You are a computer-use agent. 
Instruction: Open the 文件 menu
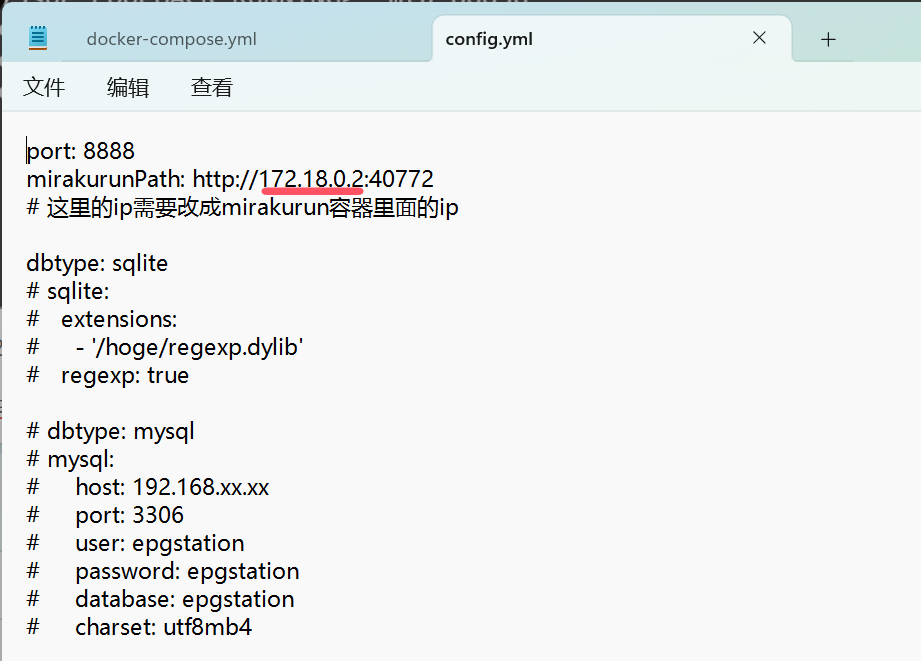(44, 88)
